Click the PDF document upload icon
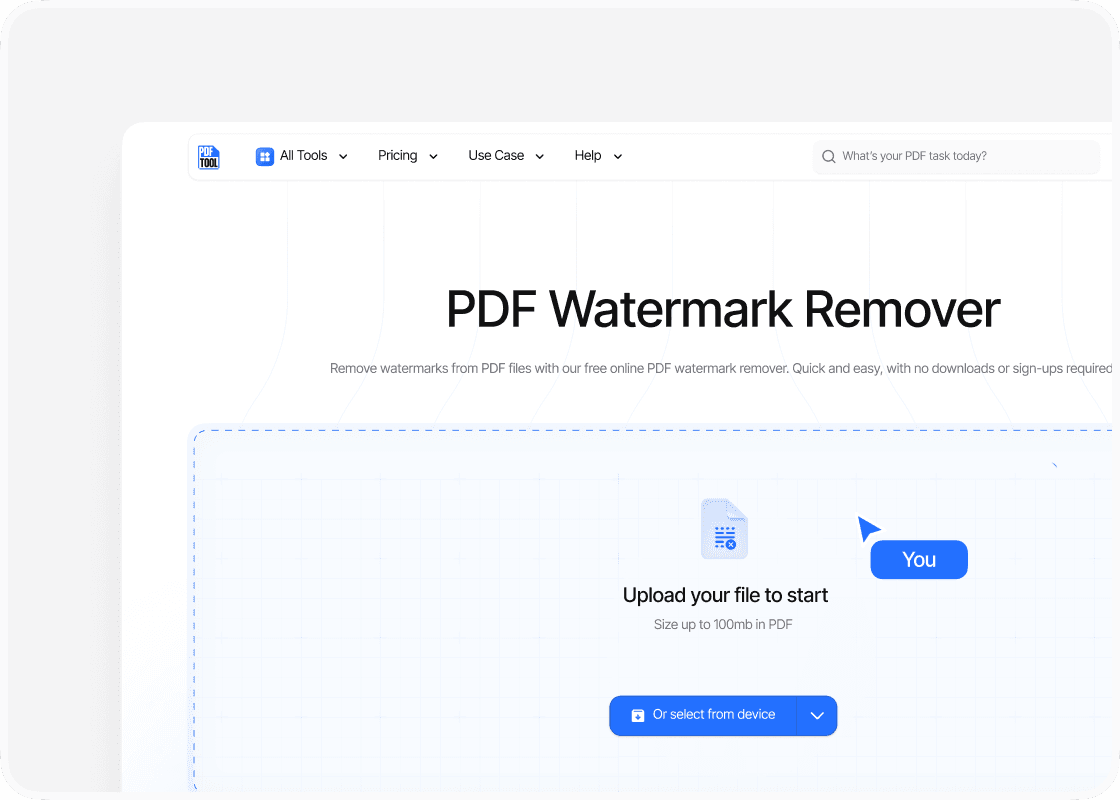1120x800 pixels. tap(724, 529)
